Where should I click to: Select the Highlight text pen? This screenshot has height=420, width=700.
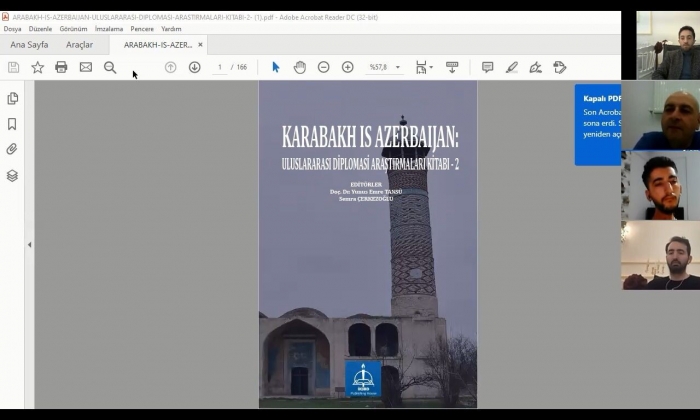tap(512, 67)
